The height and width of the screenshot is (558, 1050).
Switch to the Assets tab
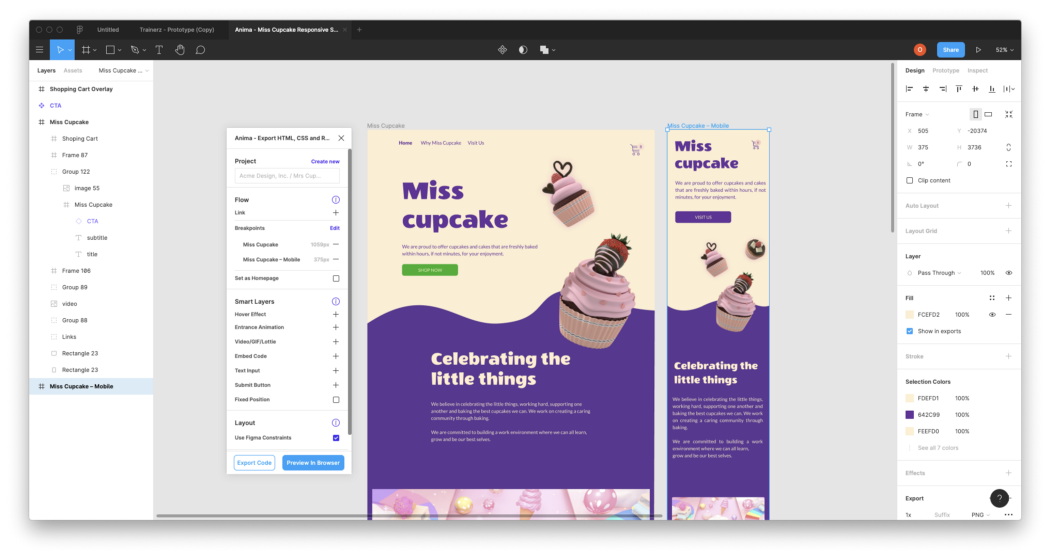[72, 70]
